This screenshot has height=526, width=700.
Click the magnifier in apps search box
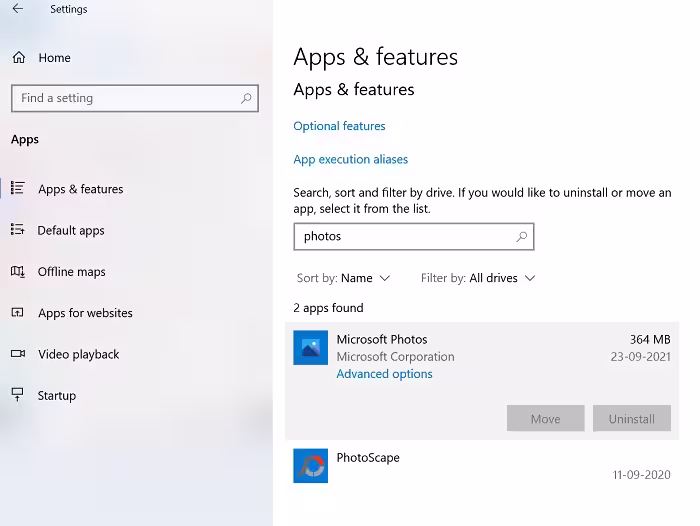521,237
